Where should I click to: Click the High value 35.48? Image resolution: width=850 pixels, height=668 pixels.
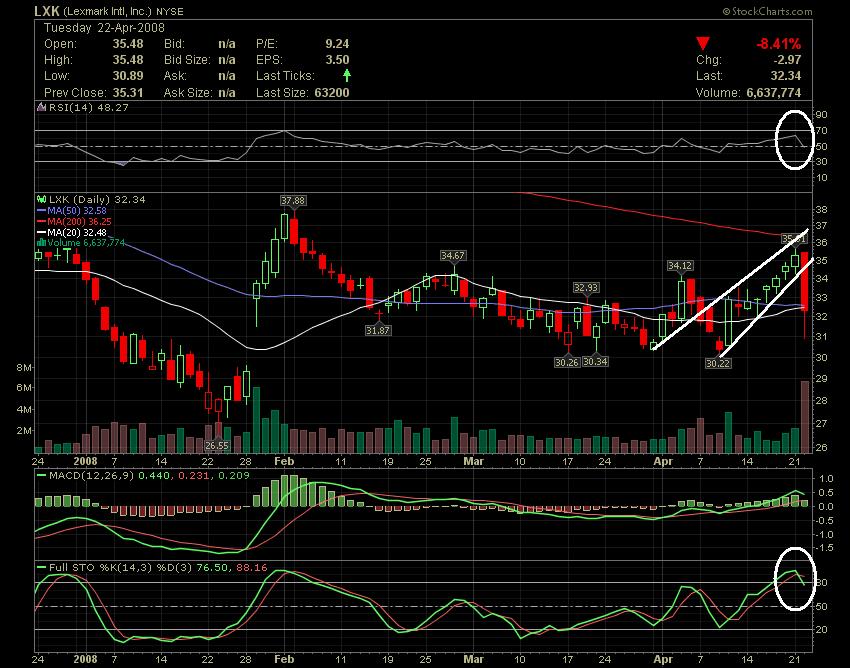click(128, 60)
